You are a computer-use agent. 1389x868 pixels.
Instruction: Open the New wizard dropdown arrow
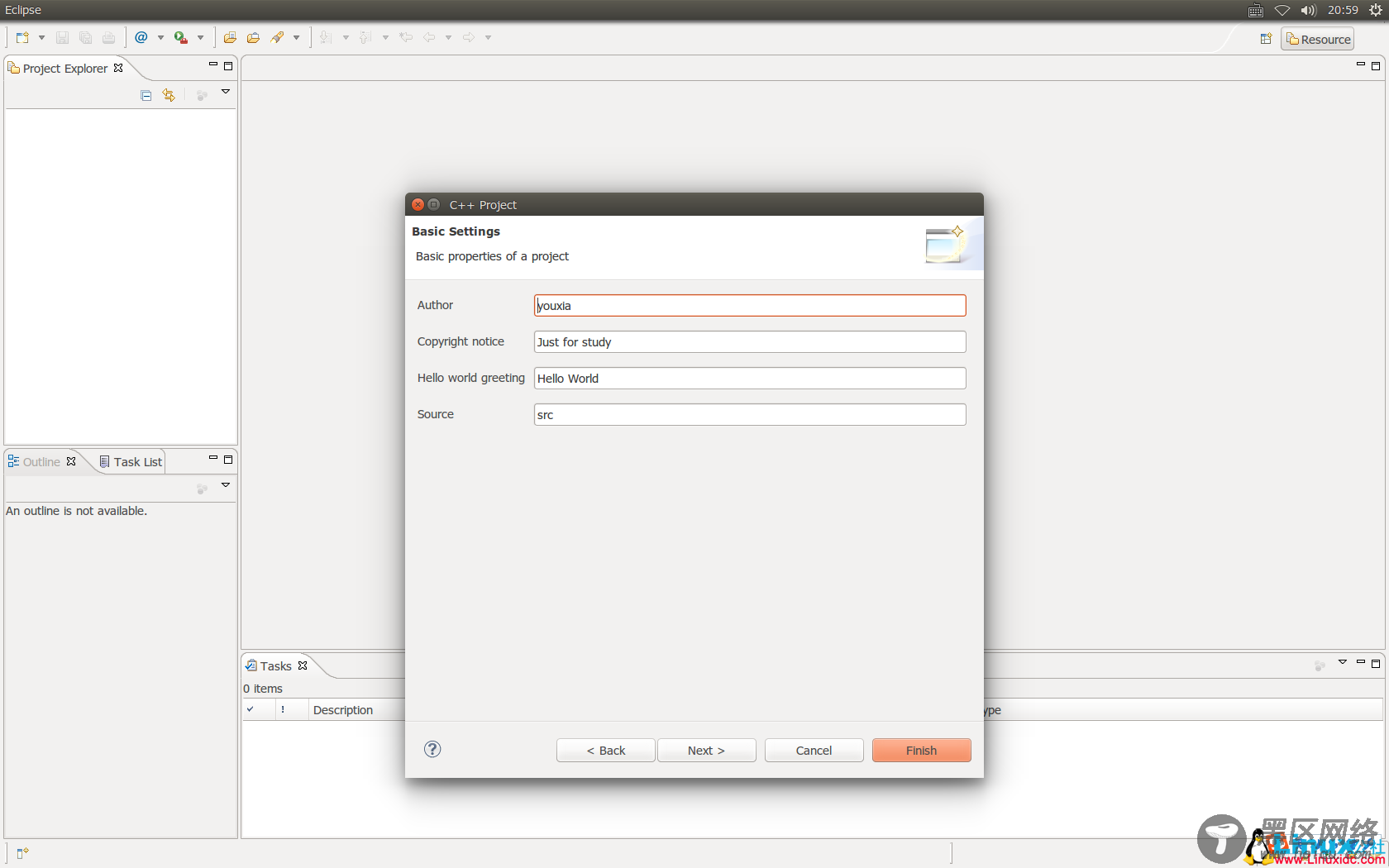click(x=41, y=38)
